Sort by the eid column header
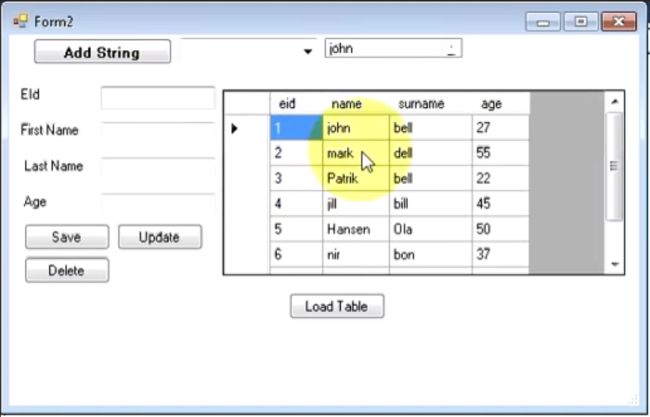This screenshot has width=650, height=417. coord(296,103)
